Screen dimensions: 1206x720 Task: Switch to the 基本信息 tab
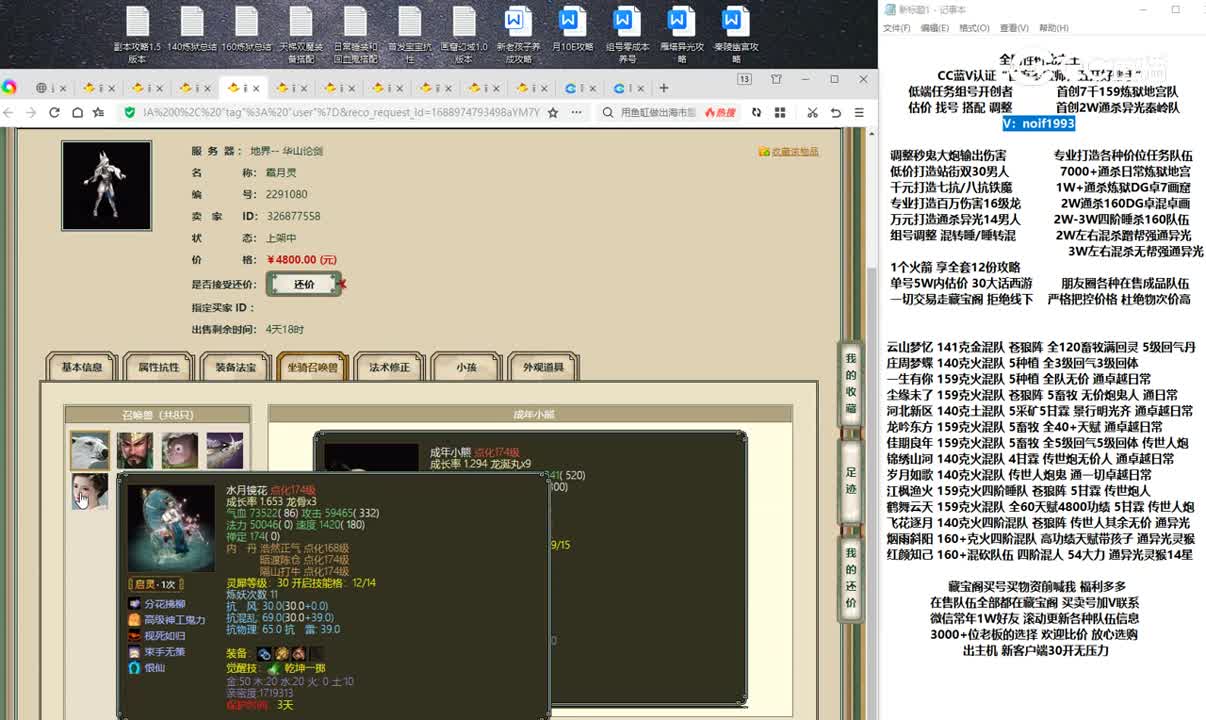tap(81, 367)
